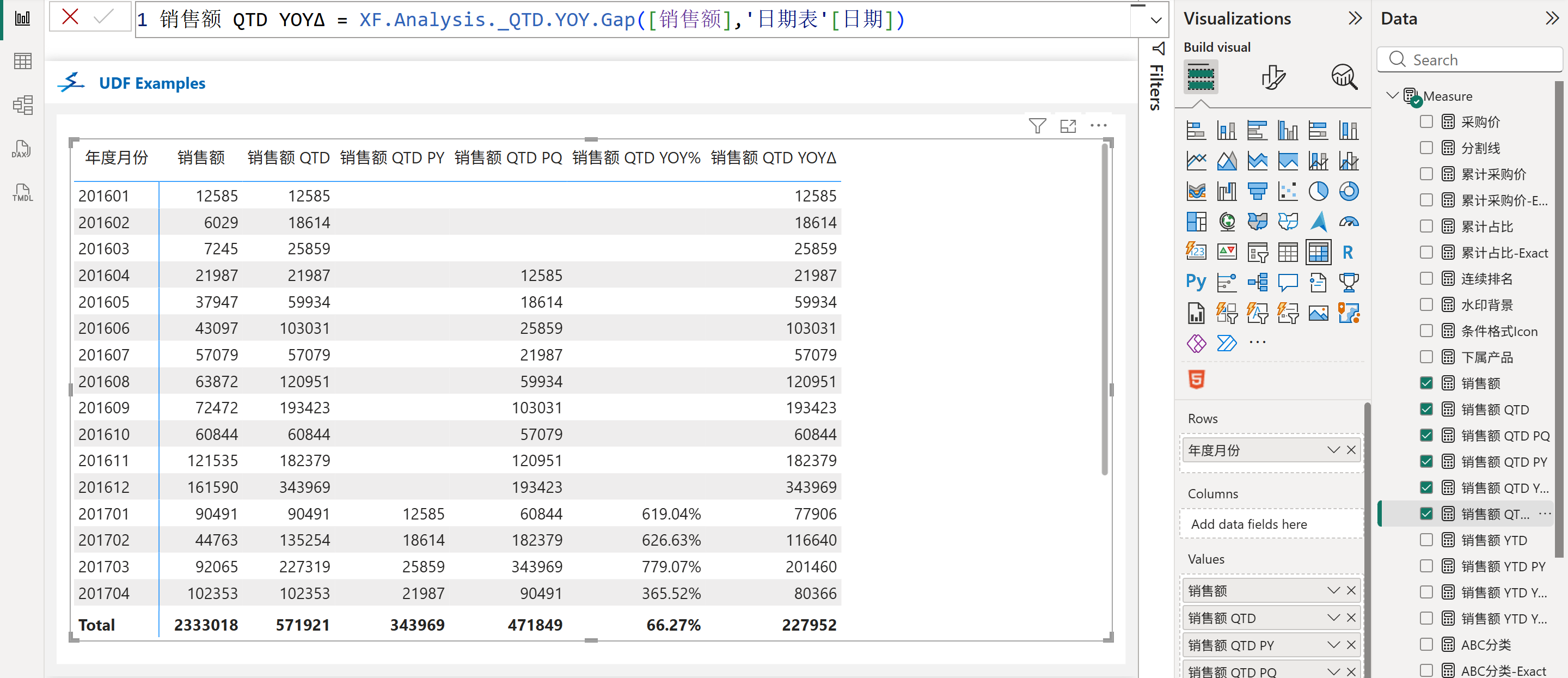The width and height of the screenshot is (1568, 678).
Task: Select the Python visual icon
Action: 1196,283
